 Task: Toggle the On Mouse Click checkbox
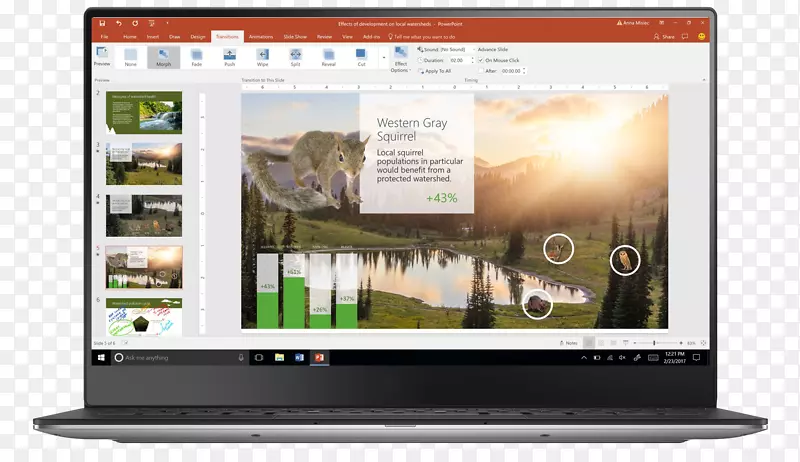(481, 60)
